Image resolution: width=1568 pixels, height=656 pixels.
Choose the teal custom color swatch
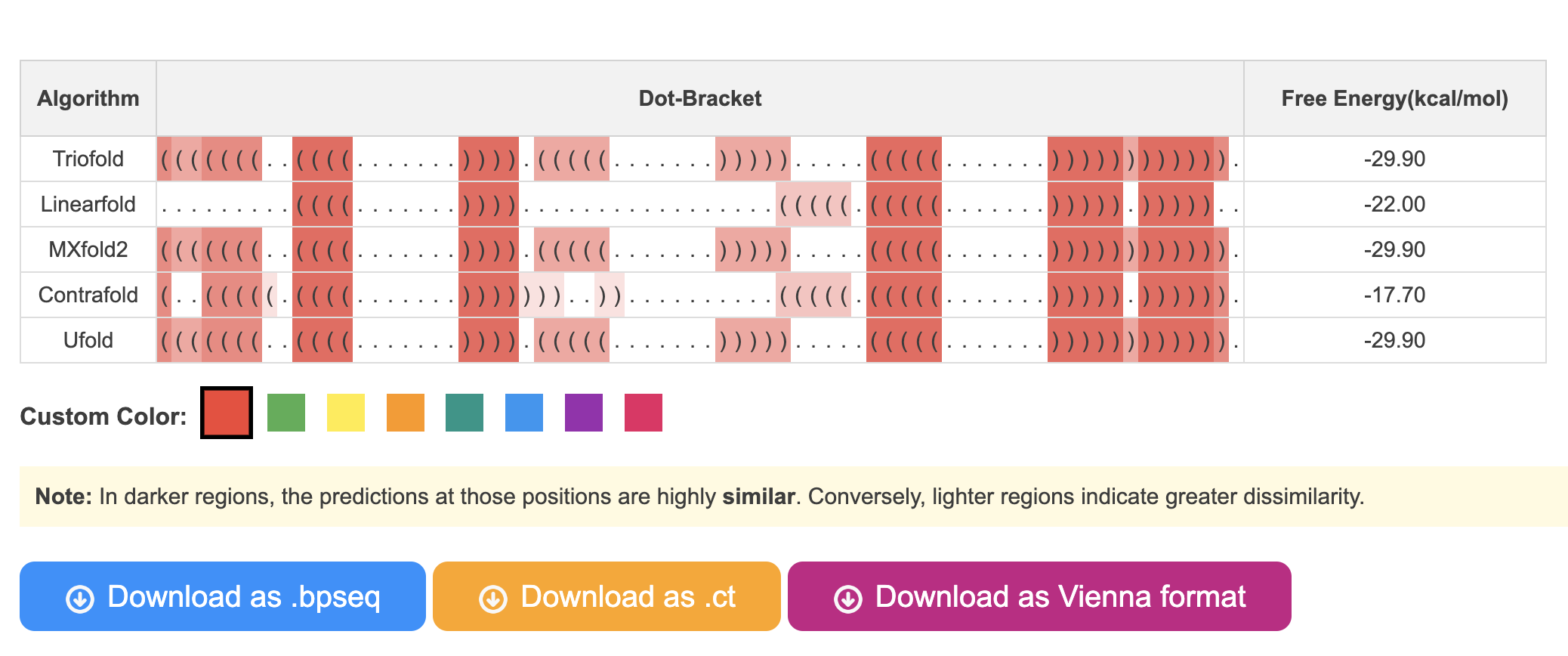[x=465, y=413]
